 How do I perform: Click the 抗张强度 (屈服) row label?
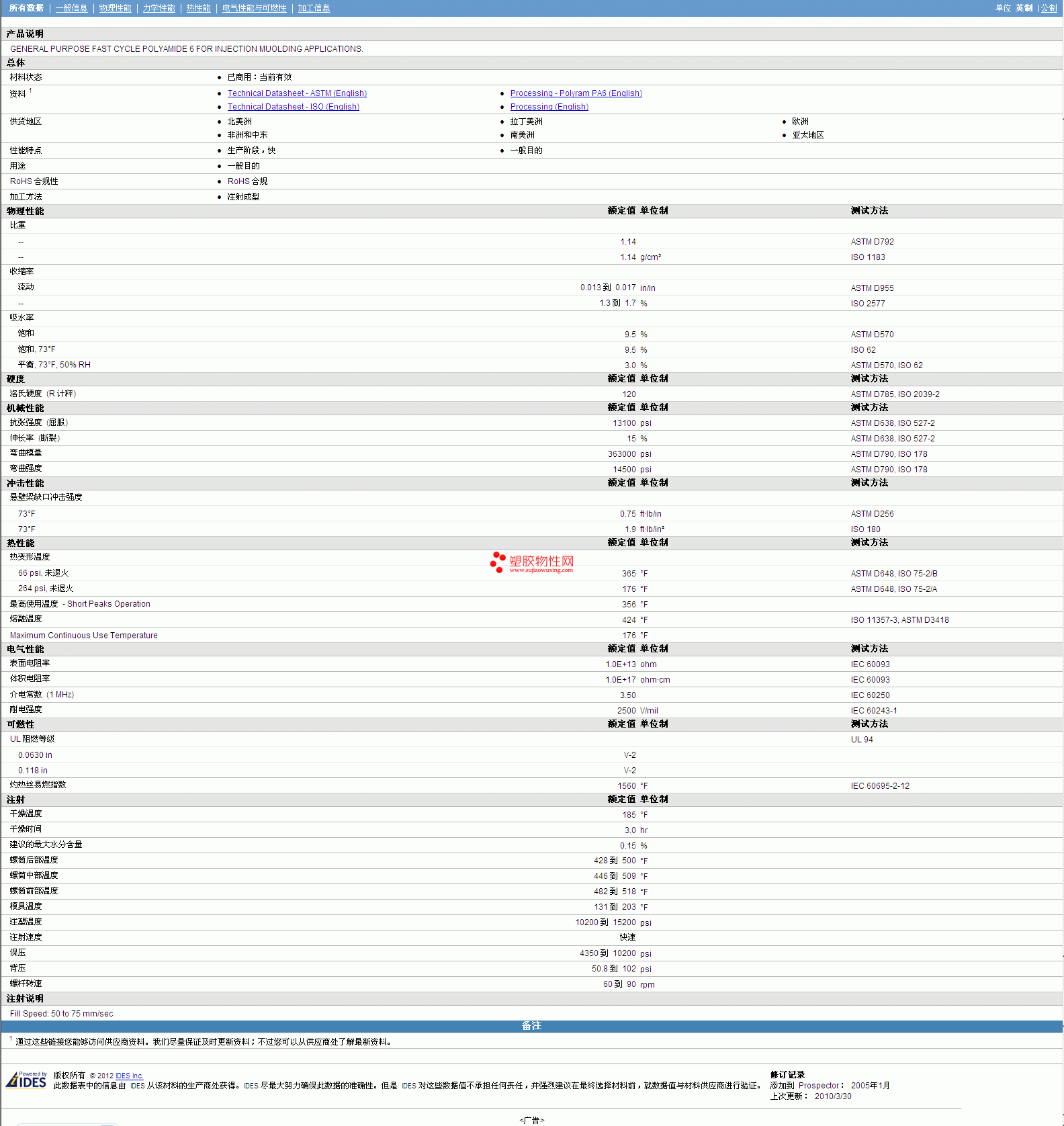point(39,423)
